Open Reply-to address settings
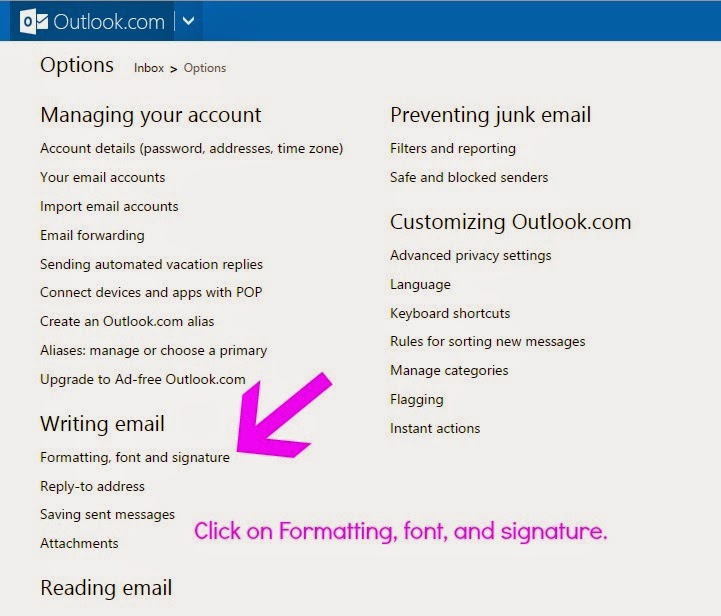The image size is (721, 616). [92, 486]
